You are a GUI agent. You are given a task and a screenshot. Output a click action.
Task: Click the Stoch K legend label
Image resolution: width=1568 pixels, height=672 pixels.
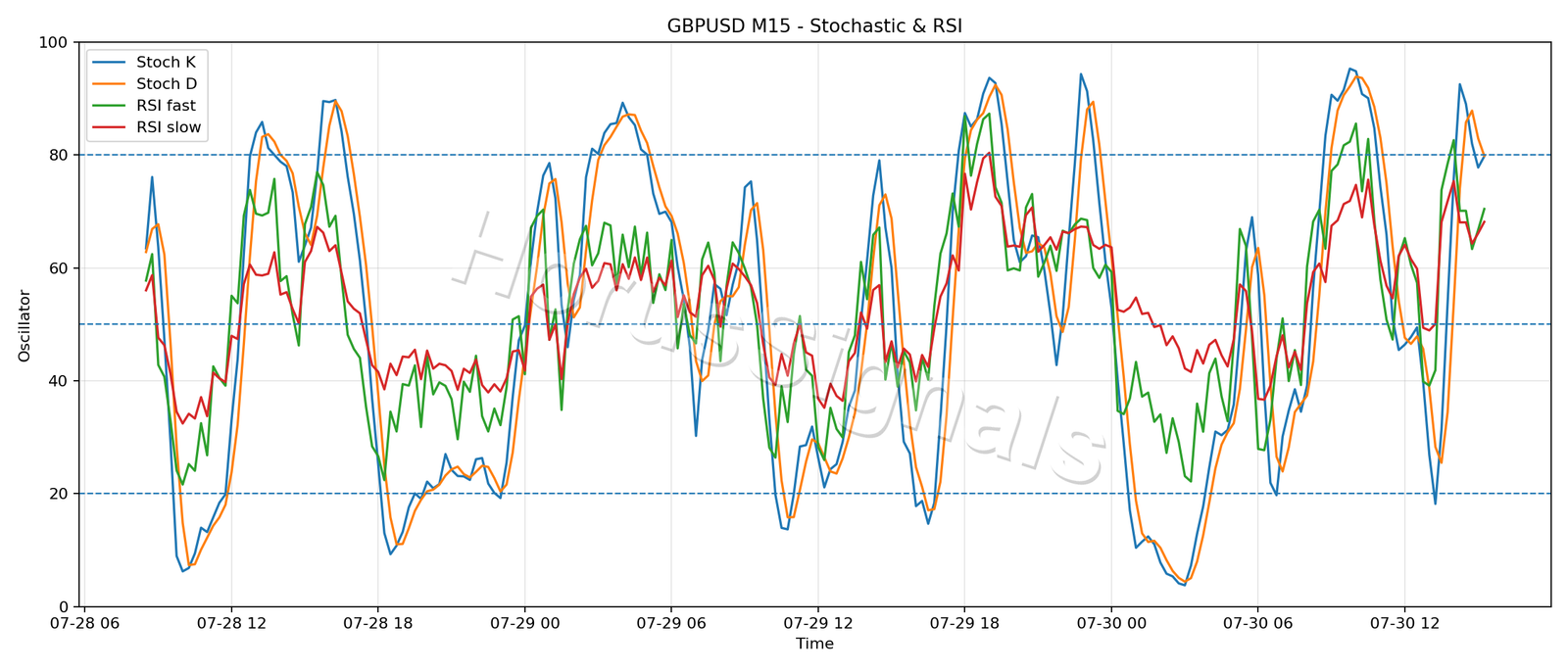click(x=166, y=62)
